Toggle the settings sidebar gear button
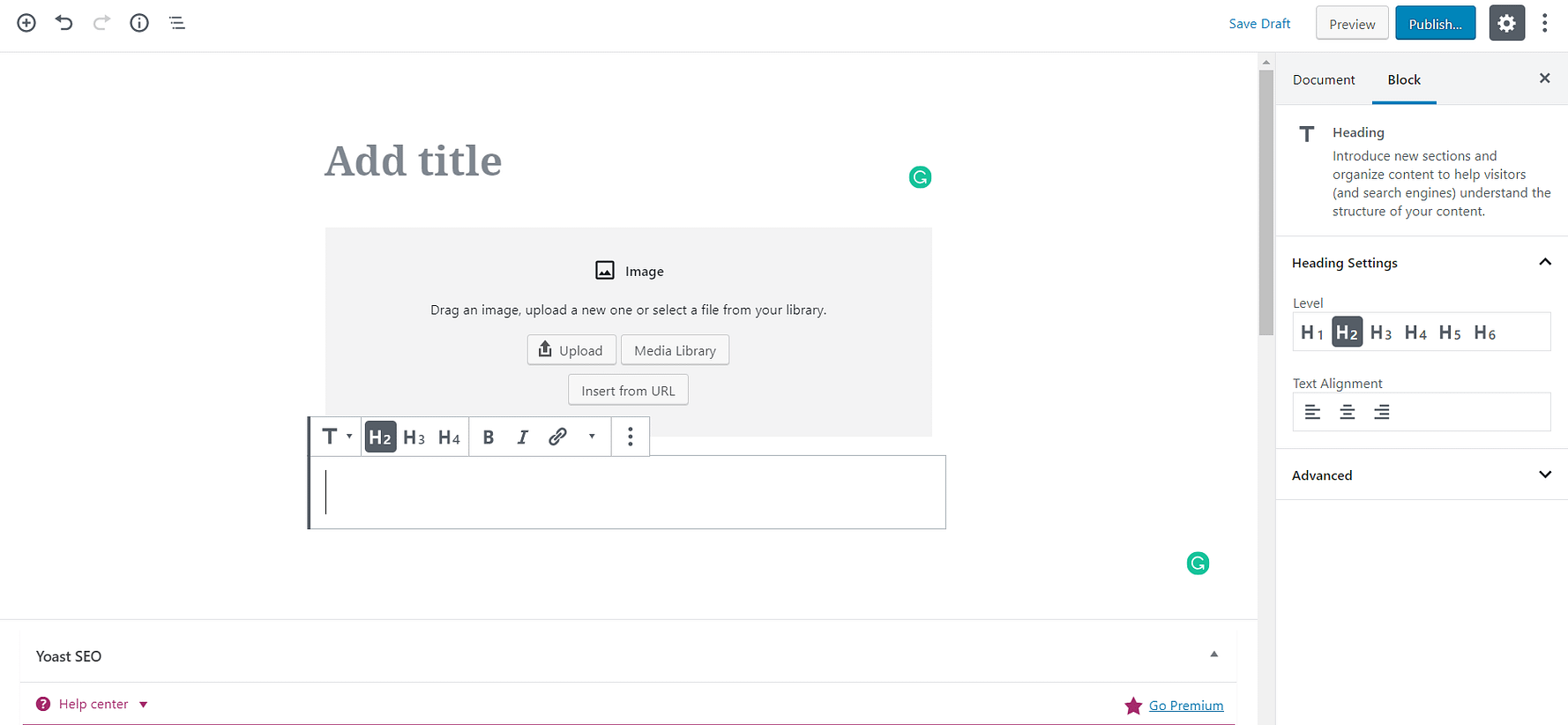1568x725 pixels. [1506, 23]
